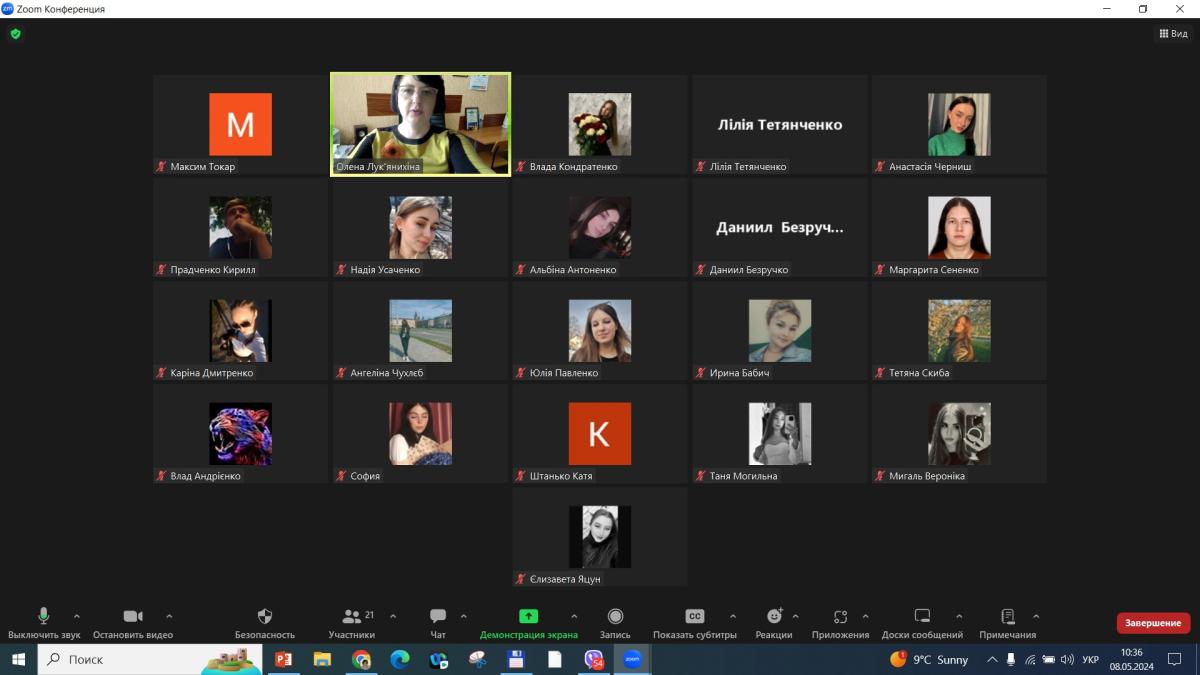Expand the screen share options arrow
The height and width of the screenshot is (675, 1200).
[574, 616]
